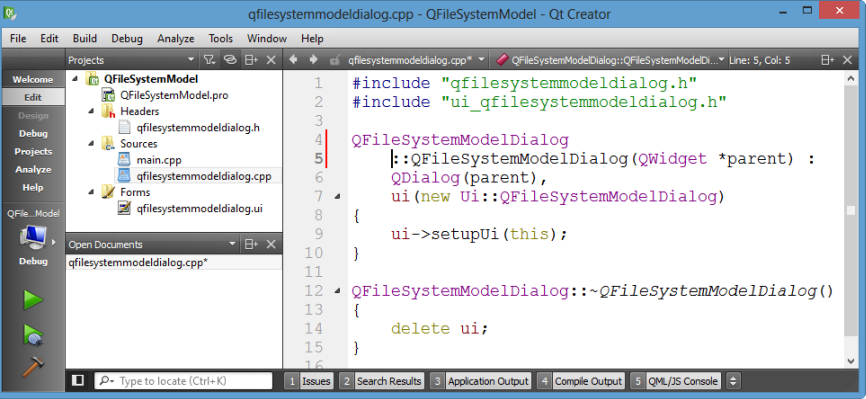Image resolution: width=866 pixels, height=399 pixels.
Task: Click the editor scrollbar down arrow
Action: click(851, 360)
